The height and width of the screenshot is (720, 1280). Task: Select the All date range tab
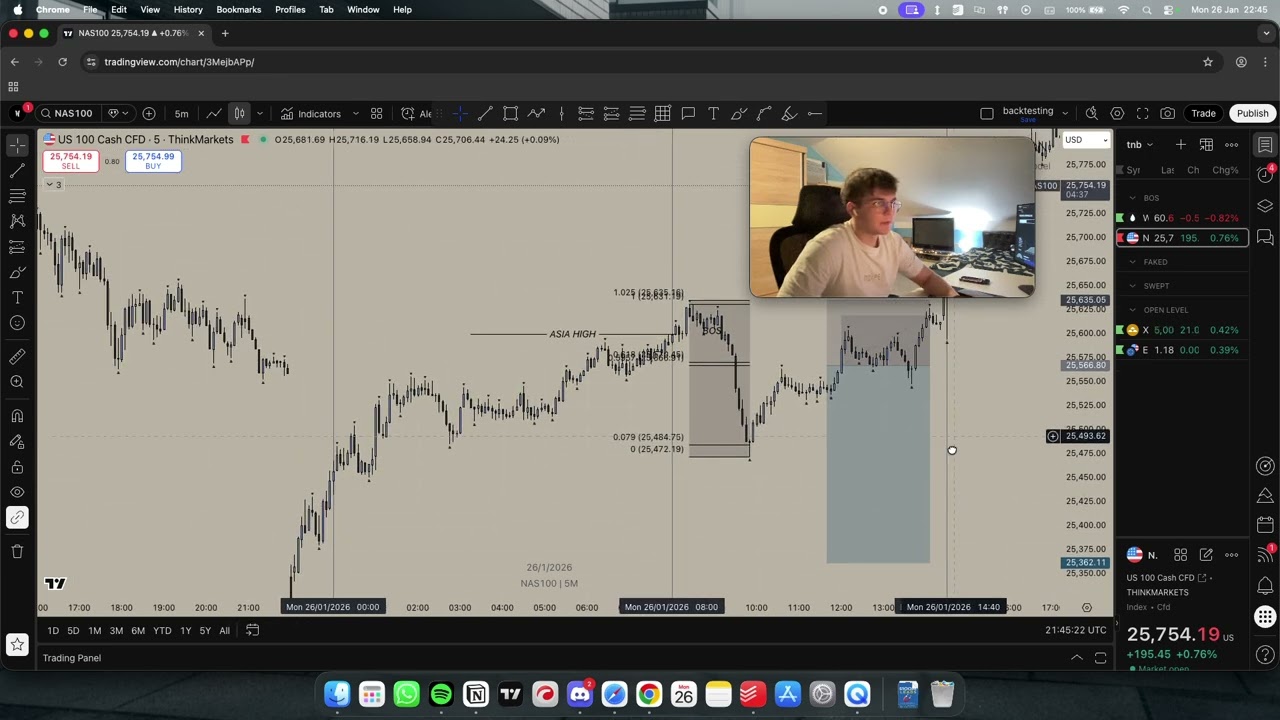[x=224, y=631]
